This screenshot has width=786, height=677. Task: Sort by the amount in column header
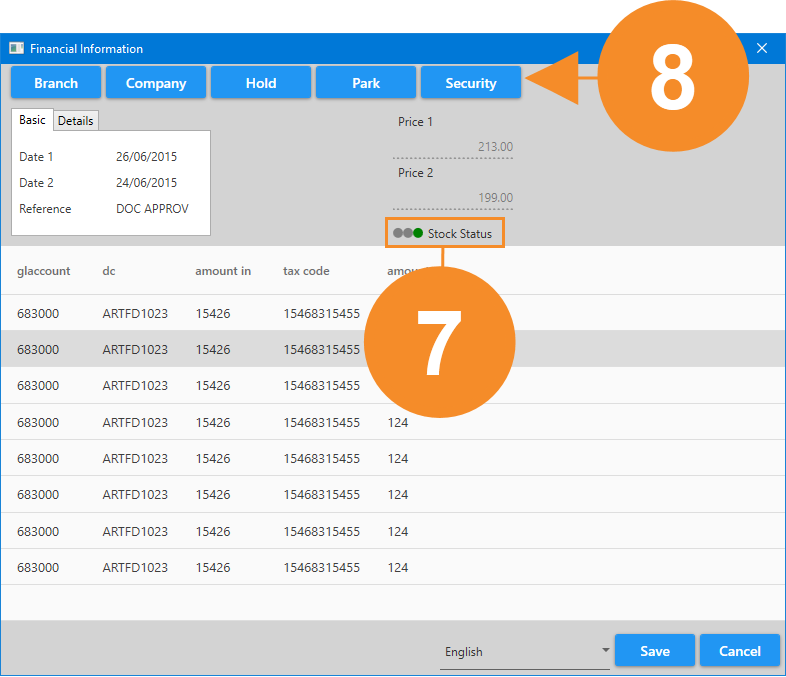click(223, 271)
